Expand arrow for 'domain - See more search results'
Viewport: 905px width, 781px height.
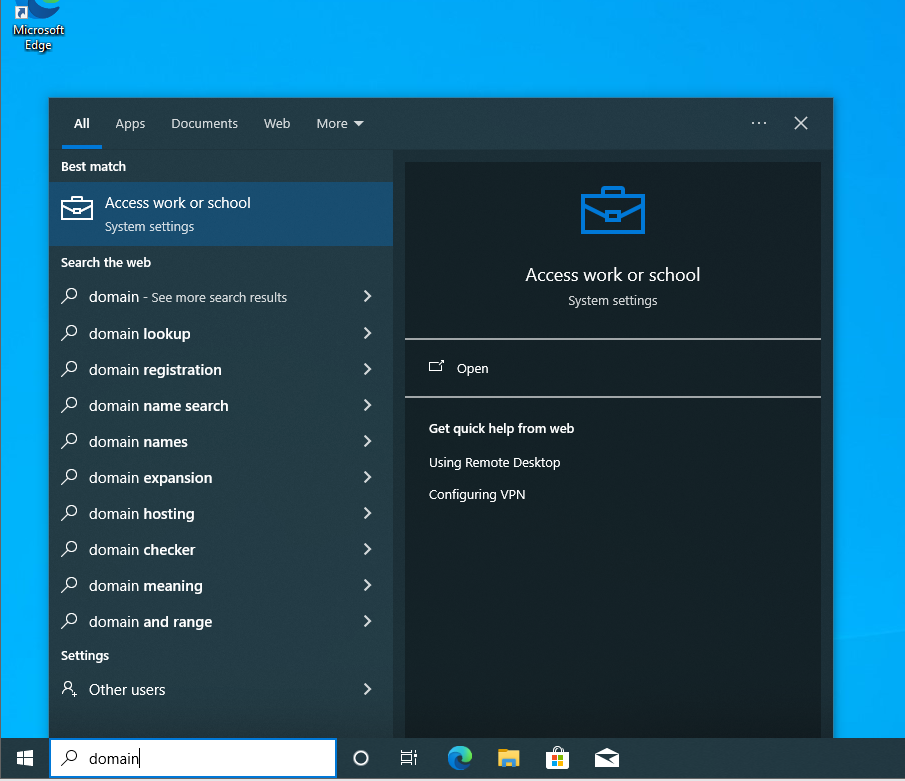[x=368, y=297]
